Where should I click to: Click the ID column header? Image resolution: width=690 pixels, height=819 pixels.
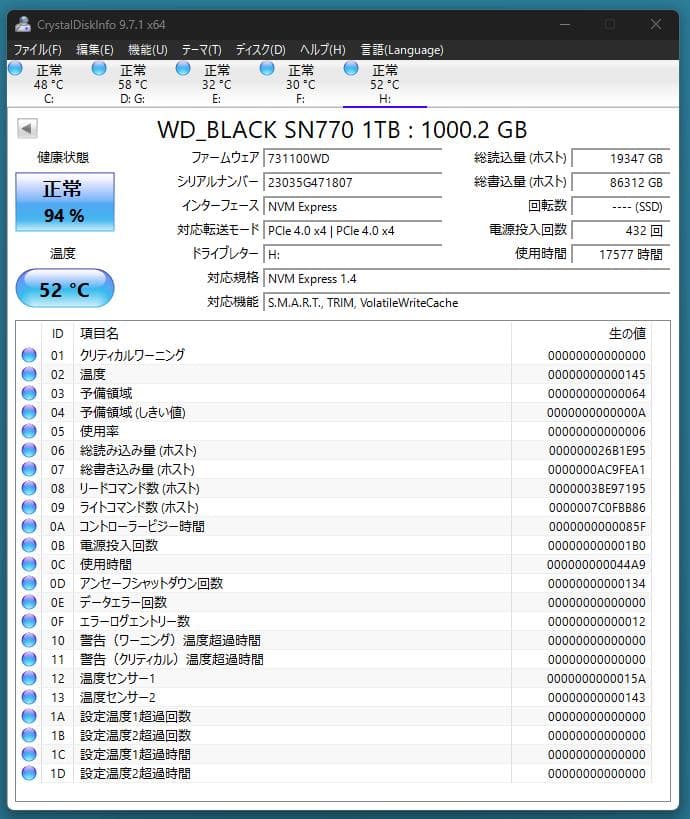57,333
